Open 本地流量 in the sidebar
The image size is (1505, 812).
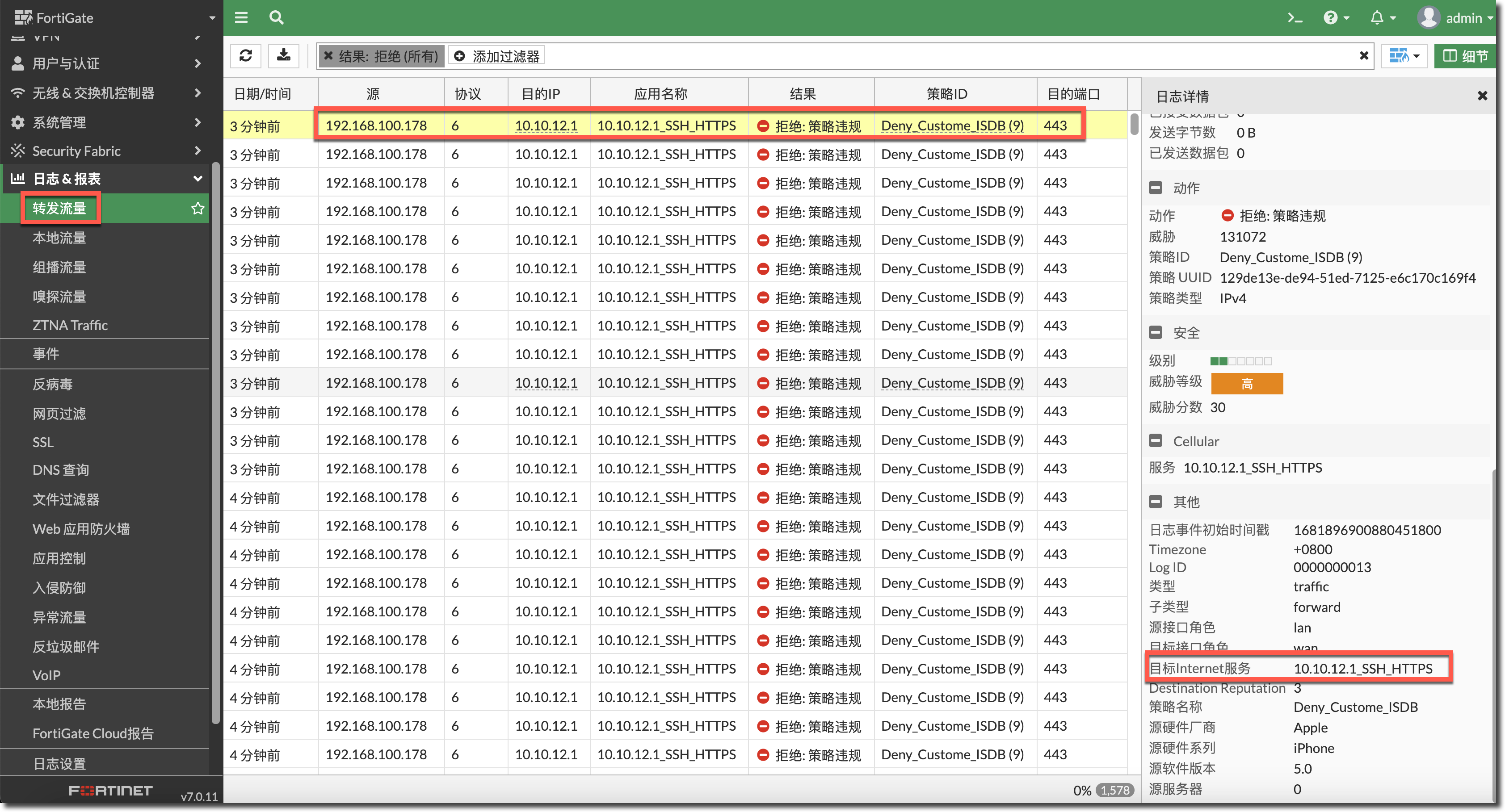[59, 238]
